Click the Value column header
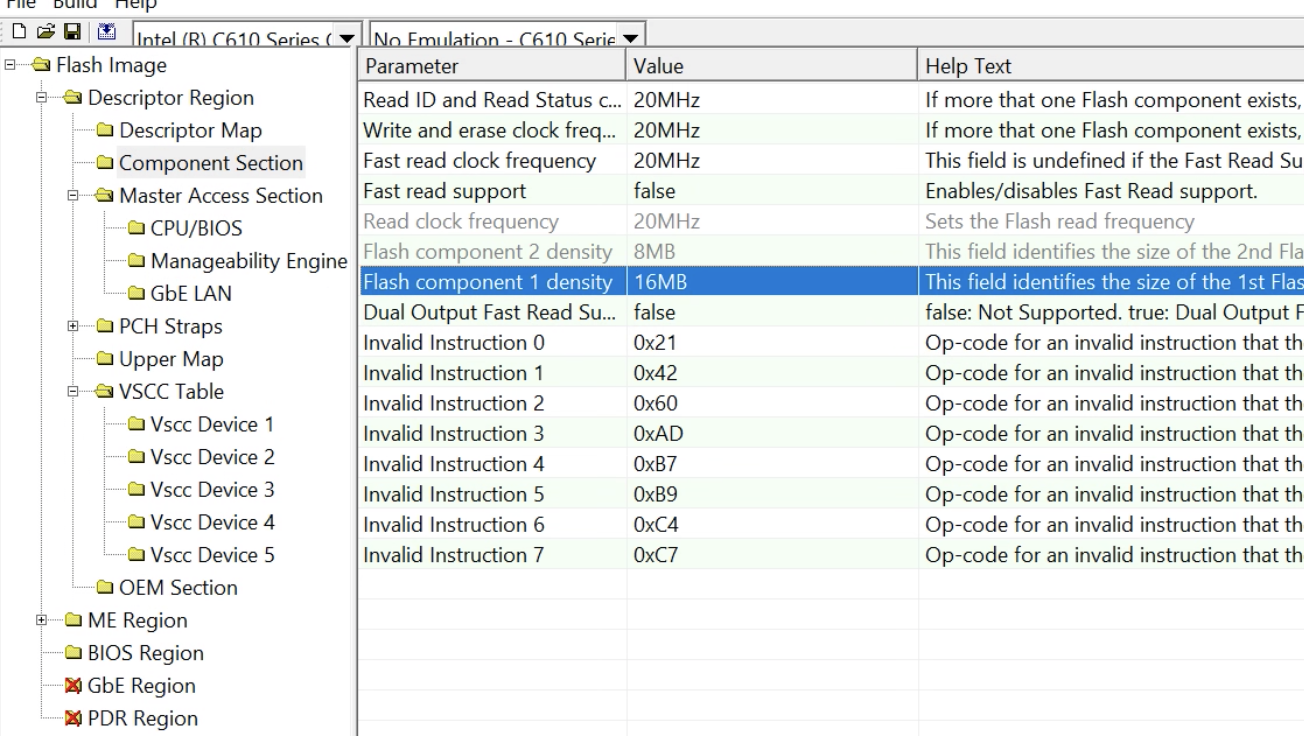 coord(771,67)
